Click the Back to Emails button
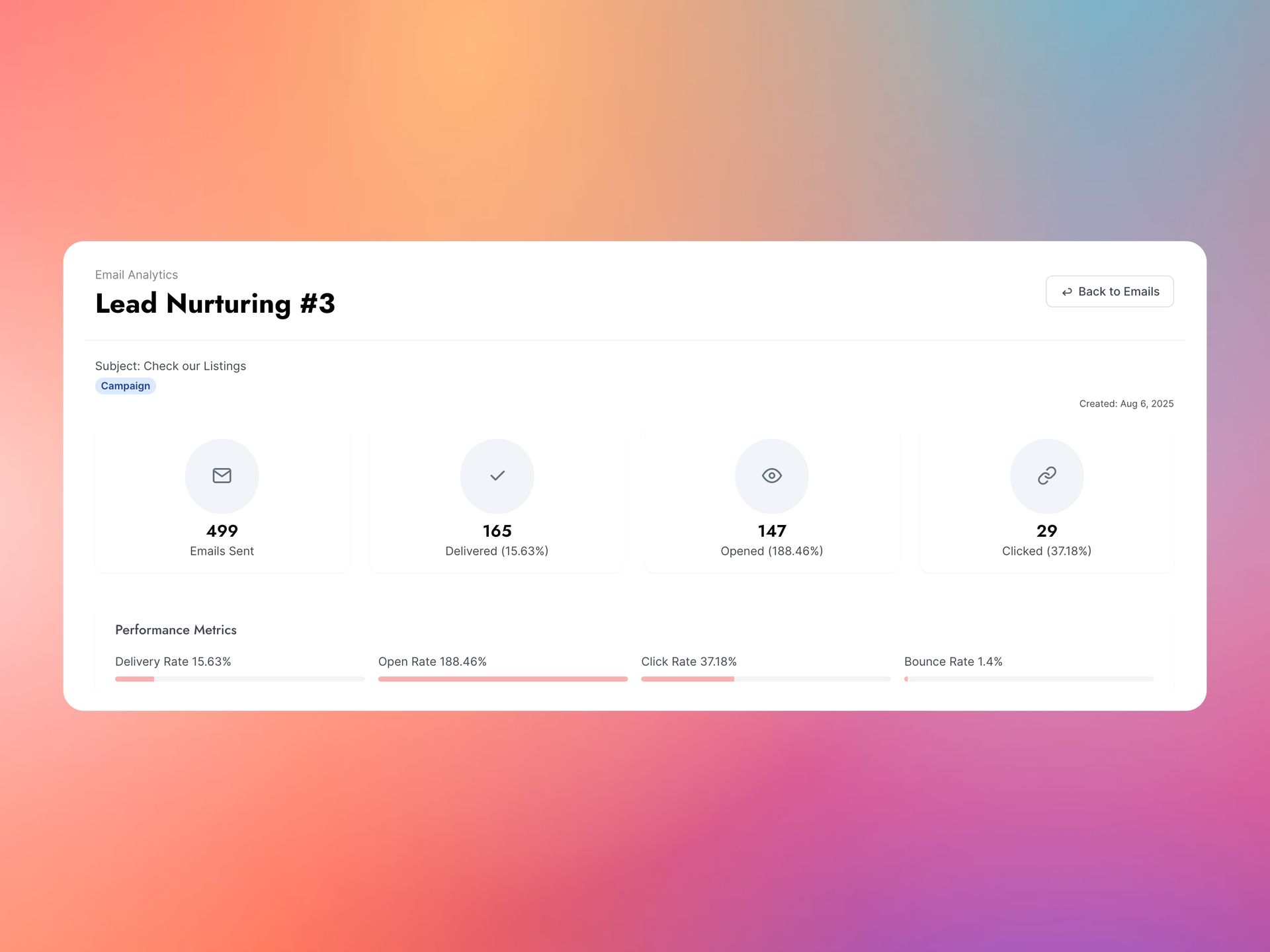This screenshot has width=1270, height=952. (1109, 292)
